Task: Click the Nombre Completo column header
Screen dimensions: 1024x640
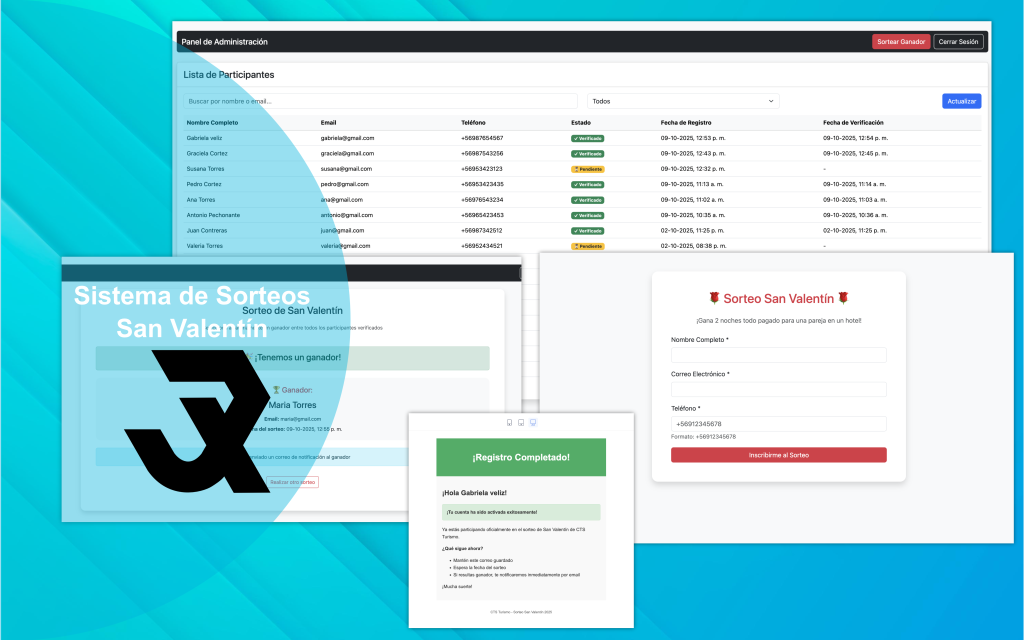Action: point(212,123)
